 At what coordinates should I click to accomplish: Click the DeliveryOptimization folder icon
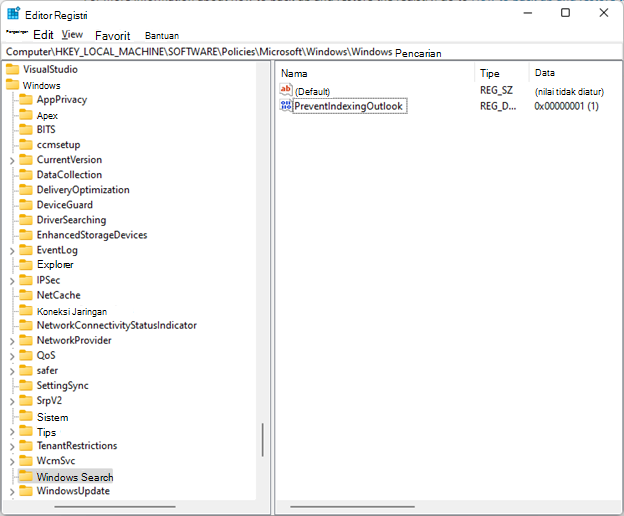[x=26, y=189]
